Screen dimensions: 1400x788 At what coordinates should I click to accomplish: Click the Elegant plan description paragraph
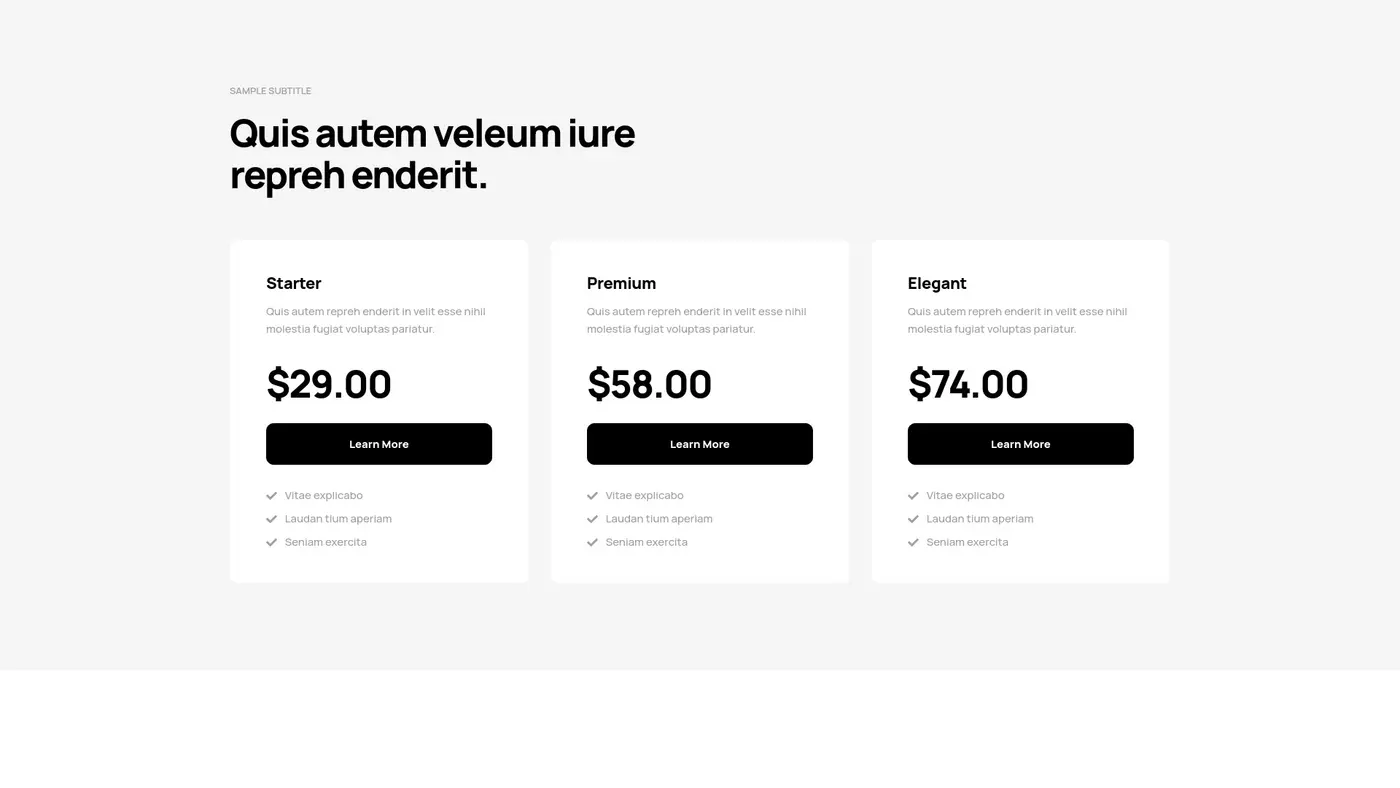1017,319
